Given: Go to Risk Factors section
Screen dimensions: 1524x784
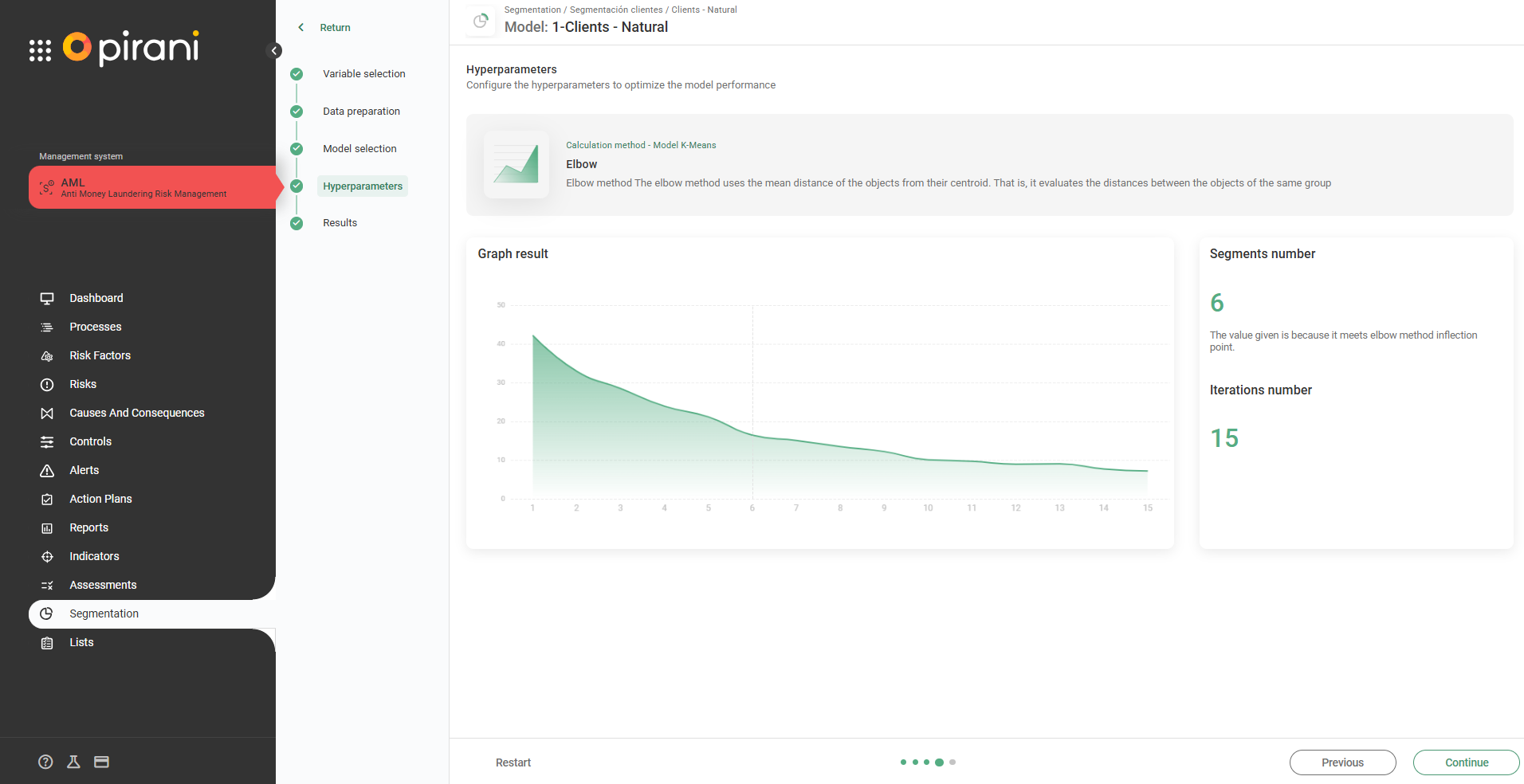Looking at the screenshot, I should point(100,355).
